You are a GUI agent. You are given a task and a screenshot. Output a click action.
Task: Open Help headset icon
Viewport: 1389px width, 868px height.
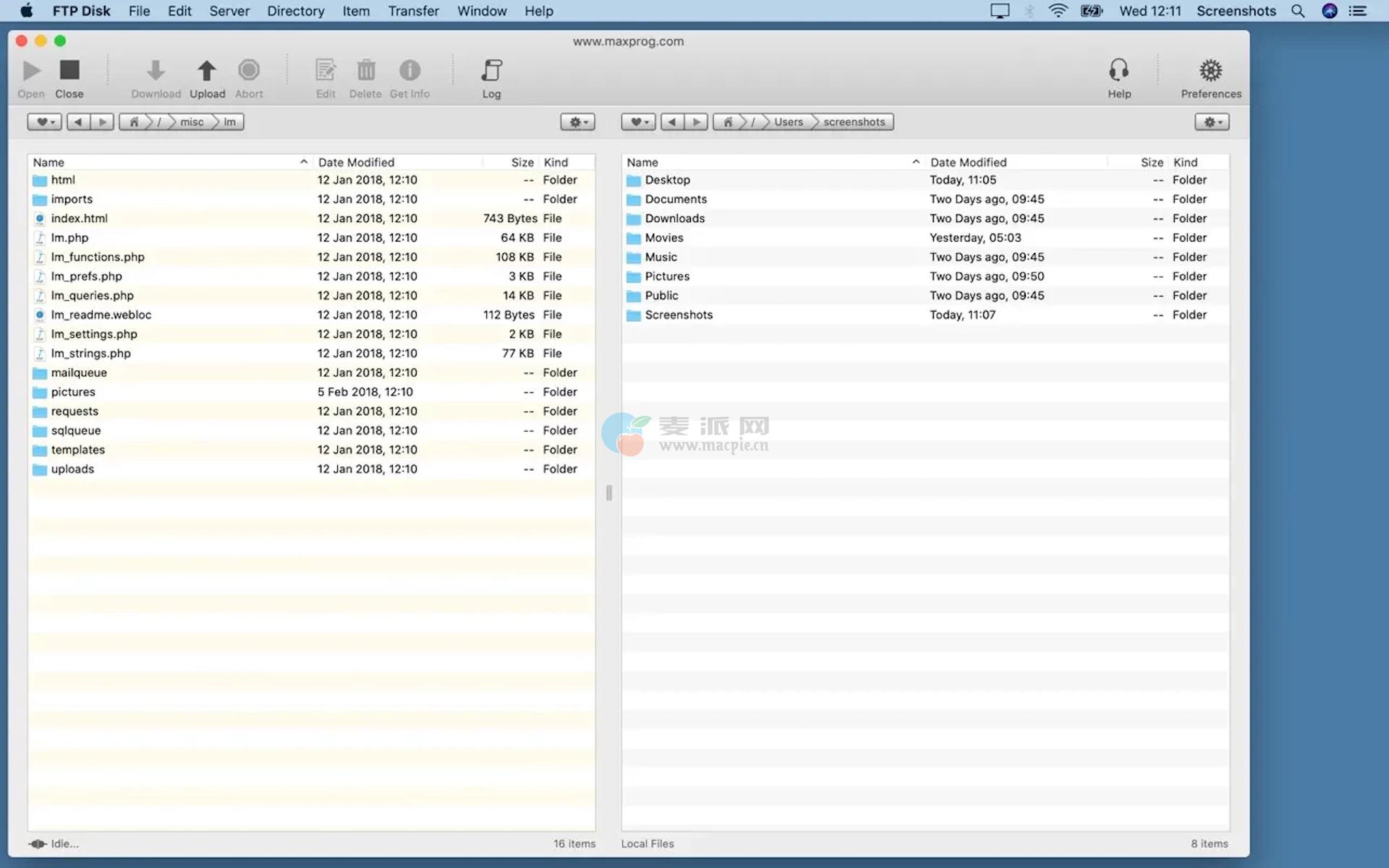pyautogui.click(x=1118, y=71)
